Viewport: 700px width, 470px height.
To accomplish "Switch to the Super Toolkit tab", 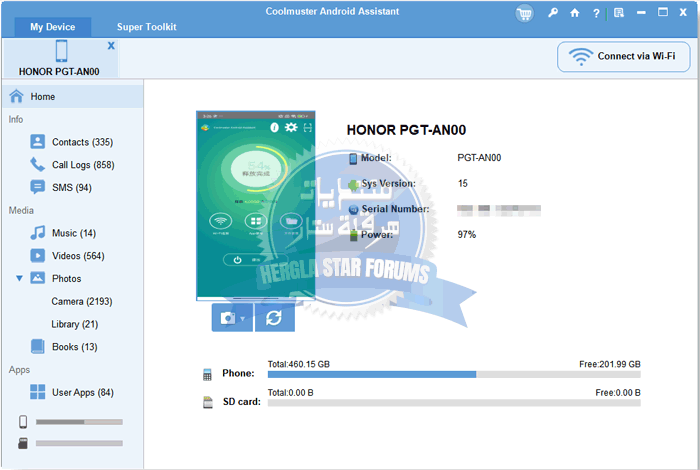I will tap(146, 27).
